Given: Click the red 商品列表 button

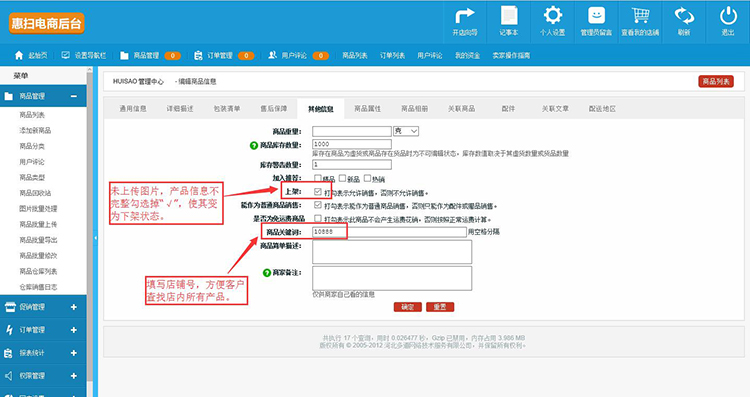Looking at the screenshot, I should [716, 81].
